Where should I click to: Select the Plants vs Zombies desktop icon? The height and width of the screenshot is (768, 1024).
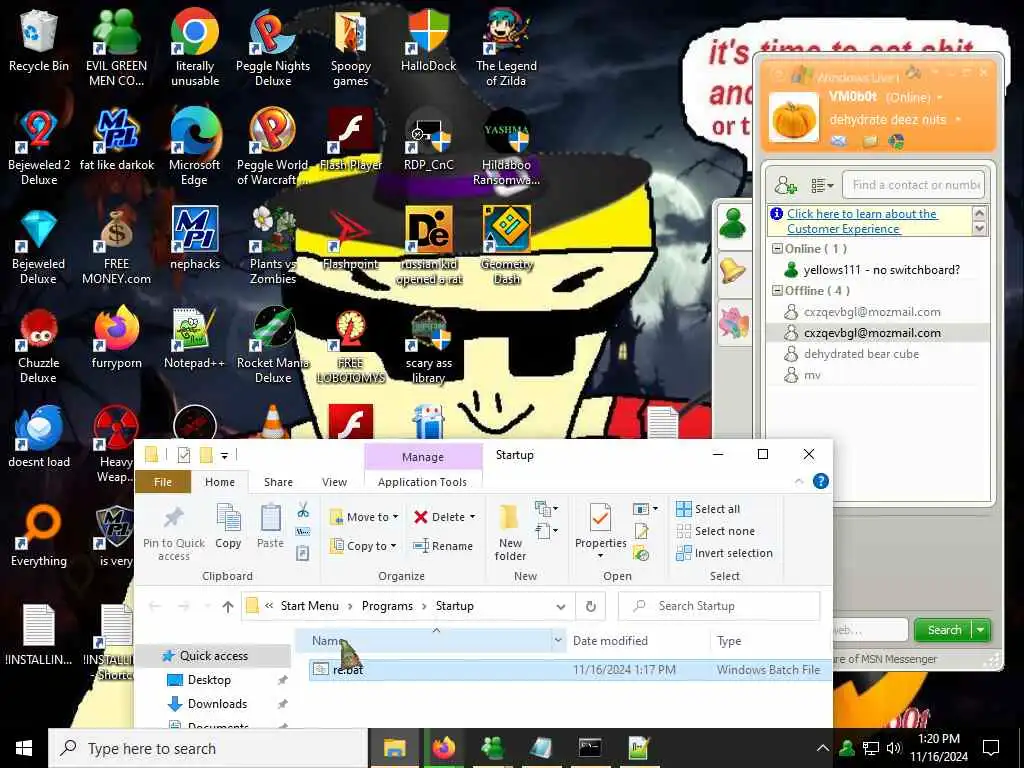point(273,246)
